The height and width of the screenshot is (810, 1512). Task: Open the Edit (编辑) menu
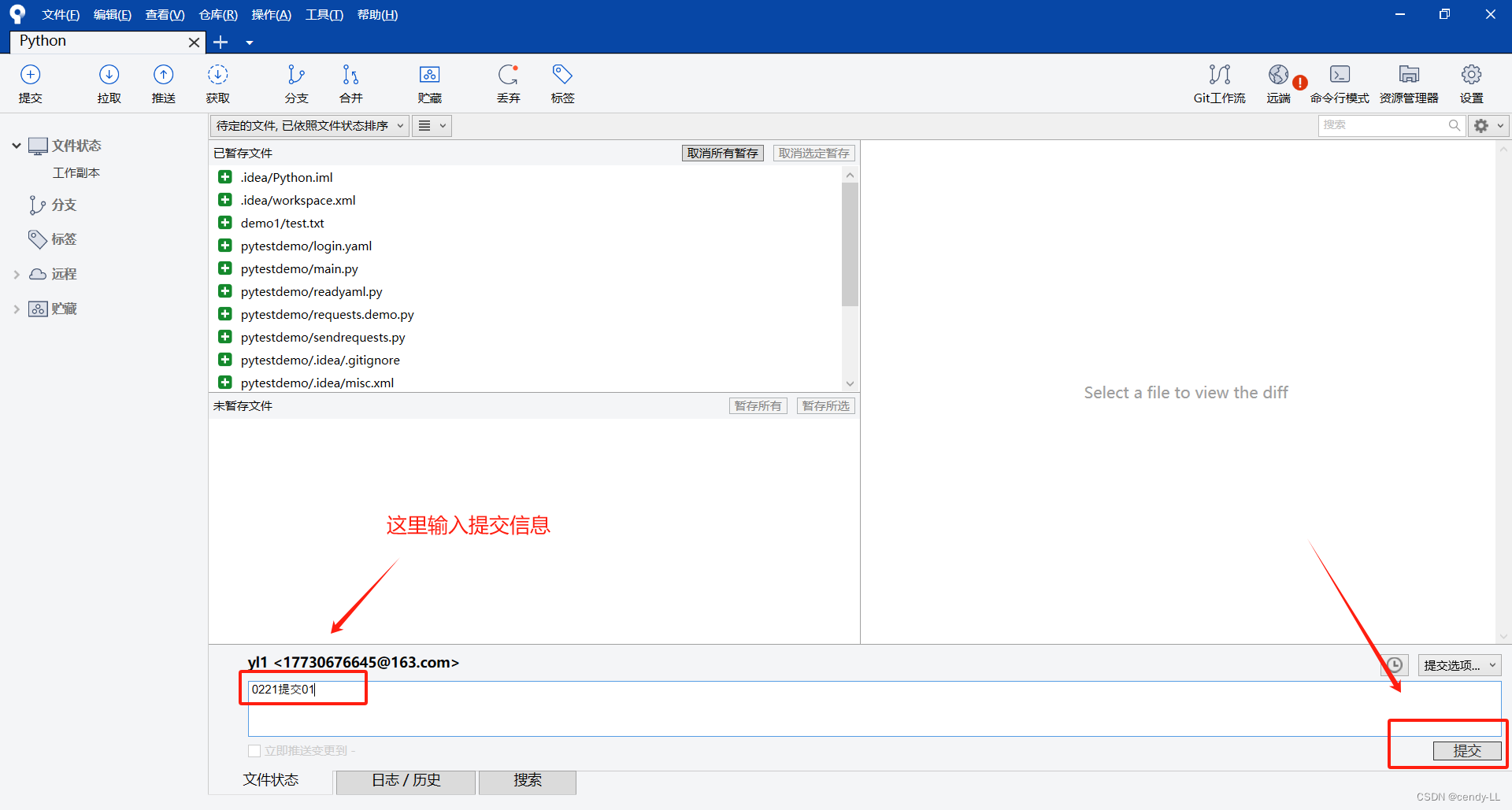click(113, 15)
